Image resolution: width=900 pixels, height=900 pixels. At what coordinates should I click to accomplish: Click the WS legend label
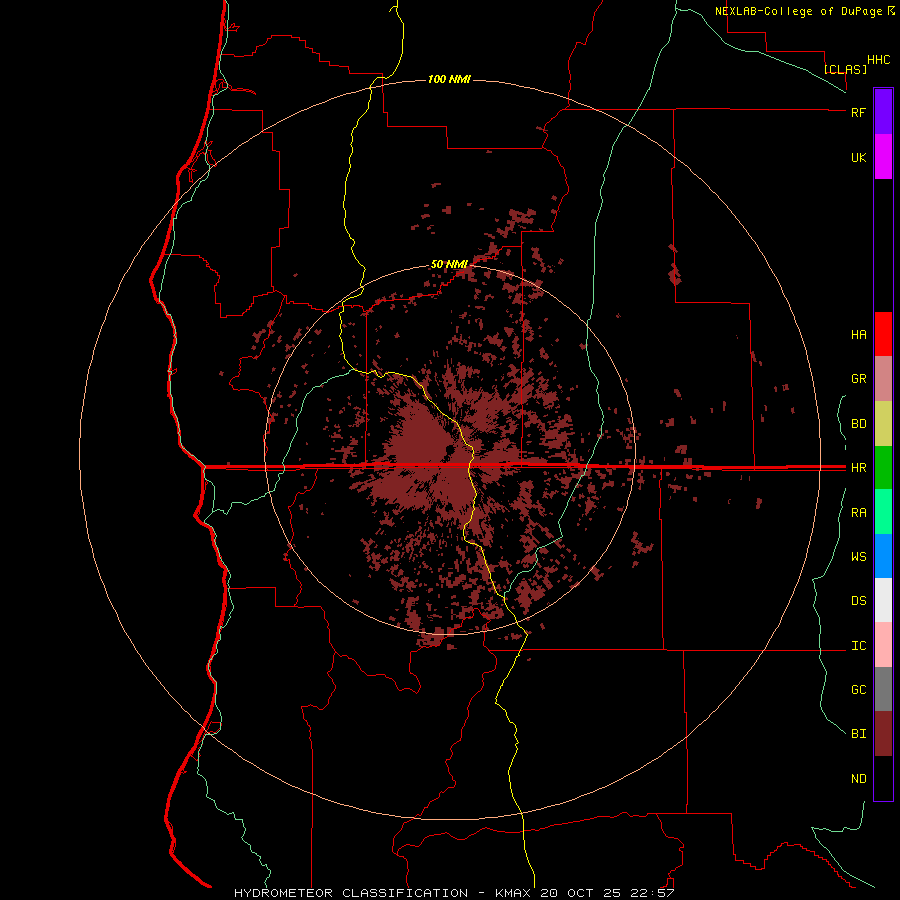[858, 556]
